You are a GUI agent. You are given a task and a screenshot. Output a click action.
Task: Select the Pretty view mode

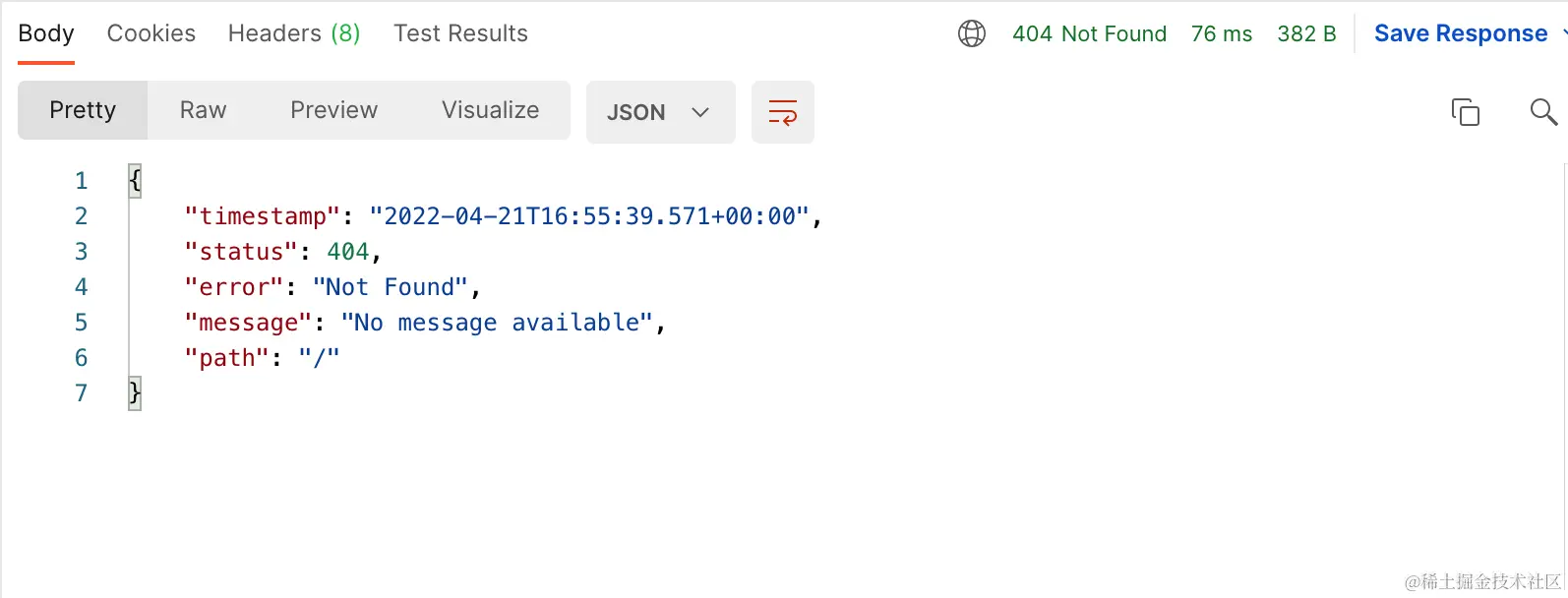tap(83, 110)
